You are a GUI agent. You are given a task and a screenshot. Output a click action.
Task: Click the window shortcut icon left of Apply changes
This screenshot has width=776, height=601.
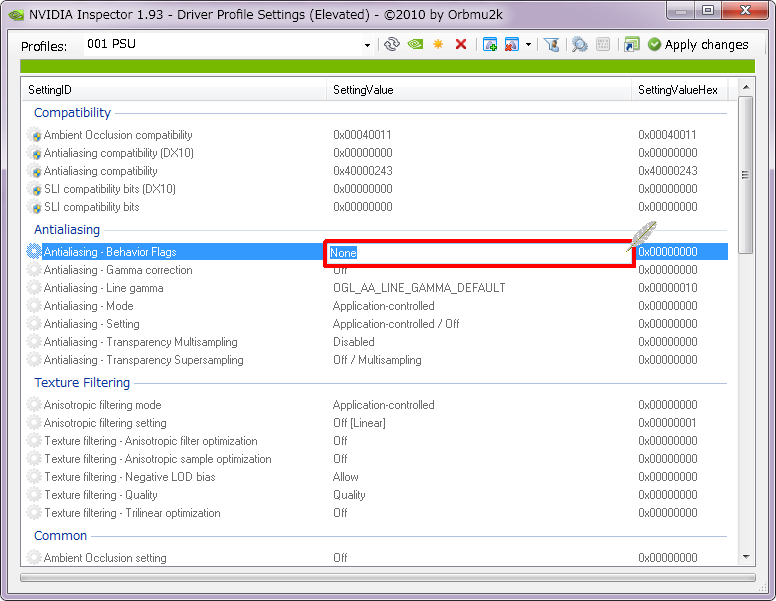click(x=631, y=45)
